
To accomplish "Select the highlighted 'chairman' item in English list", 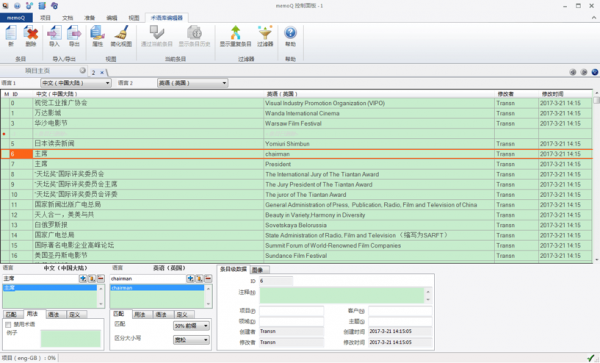I will [x=157, y=288].
